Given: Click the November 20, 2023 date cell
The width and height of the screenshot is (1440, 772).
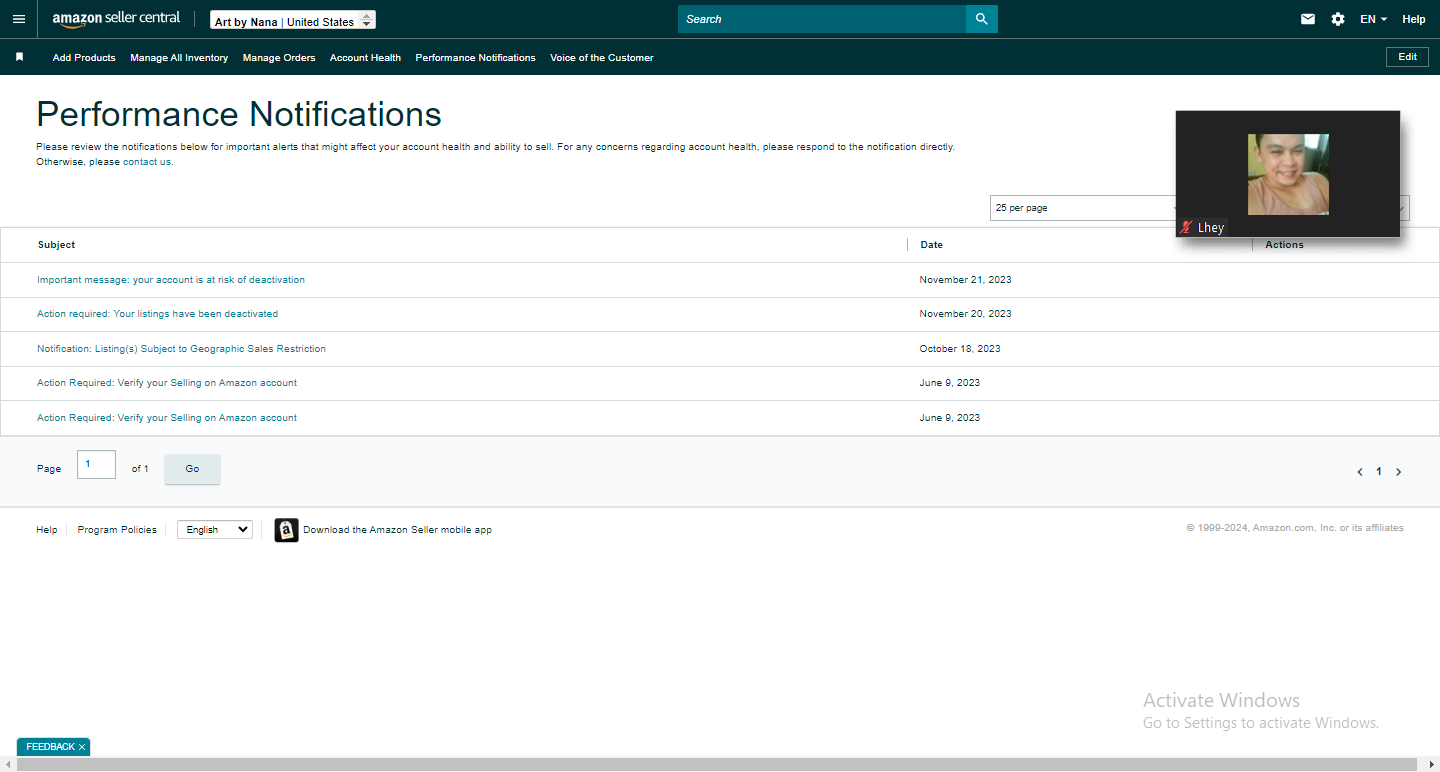Looking at the screenshot, I should pyautogui.click(x=966, y=314).
